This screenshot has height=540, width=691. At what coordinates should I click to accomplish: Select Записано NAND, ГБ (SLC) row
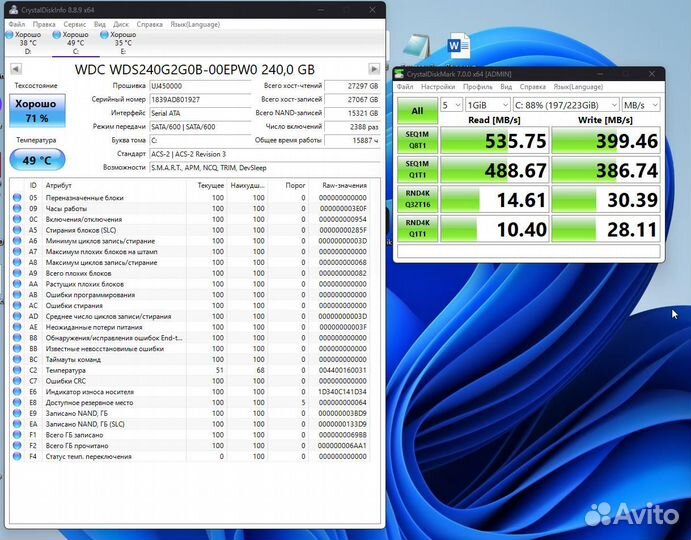pos(189,424)
